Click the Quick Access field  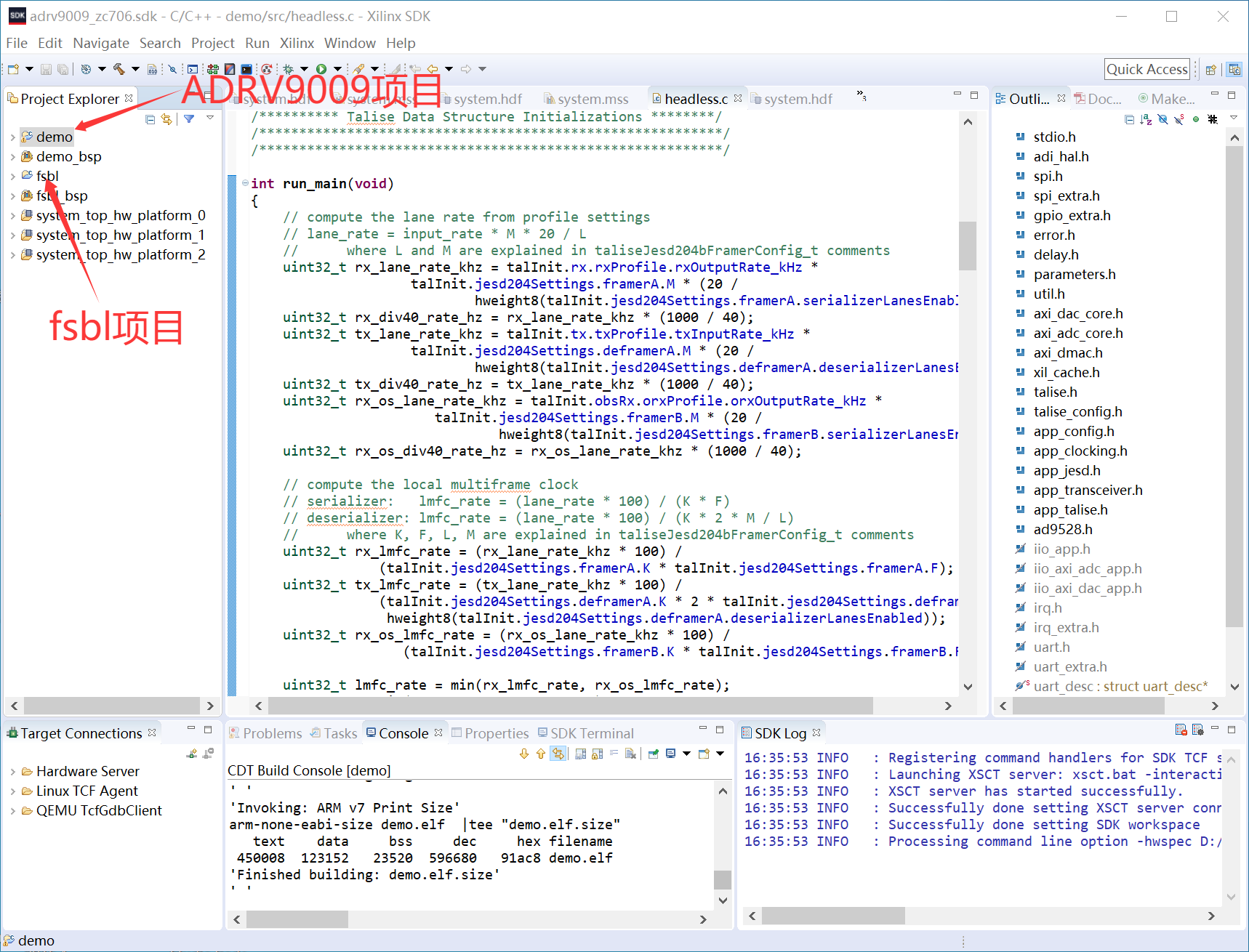(x=1146, y=69)
